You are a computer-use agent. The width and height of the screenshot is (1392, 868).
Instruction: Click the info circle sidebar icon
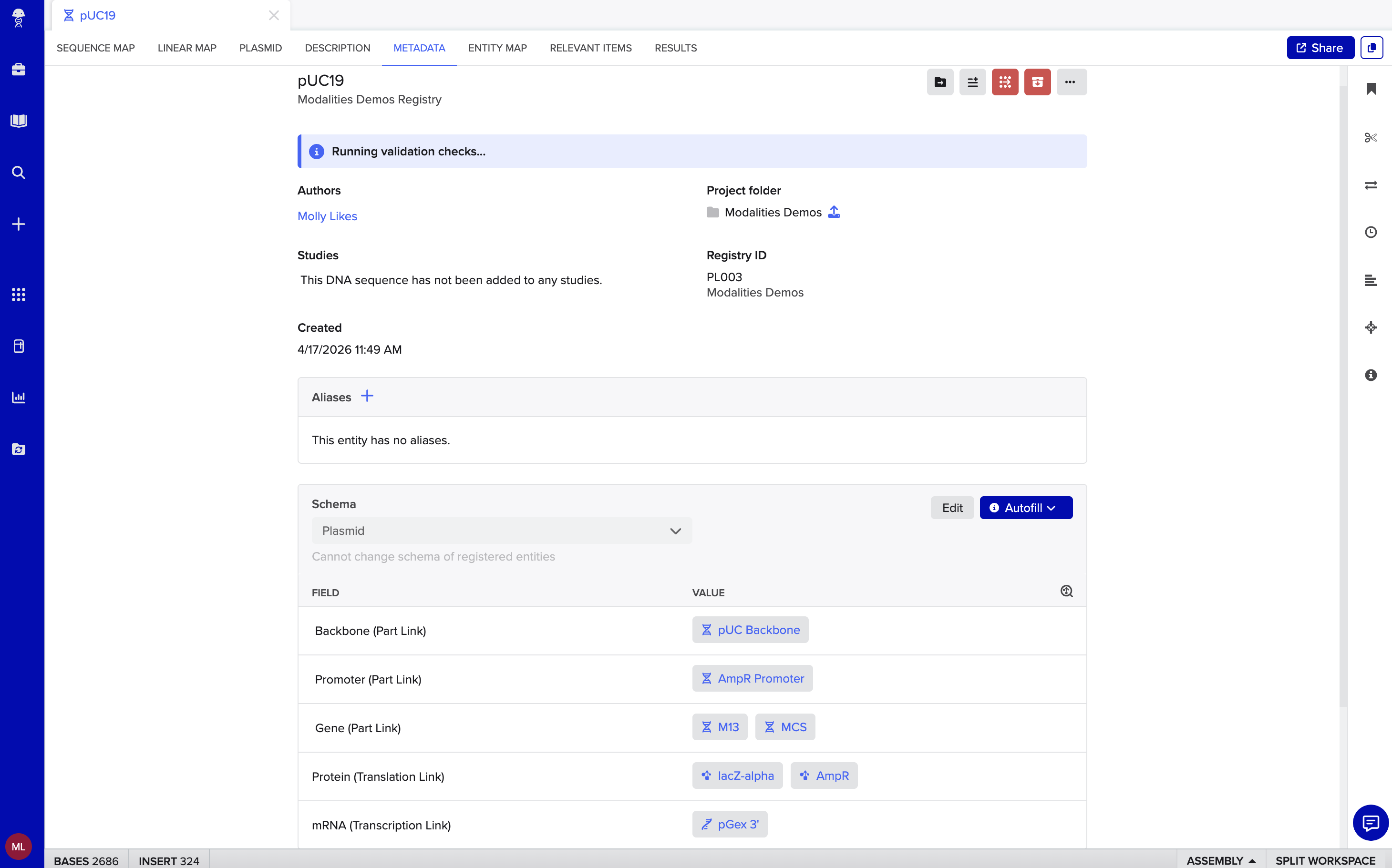[1371, 375]
